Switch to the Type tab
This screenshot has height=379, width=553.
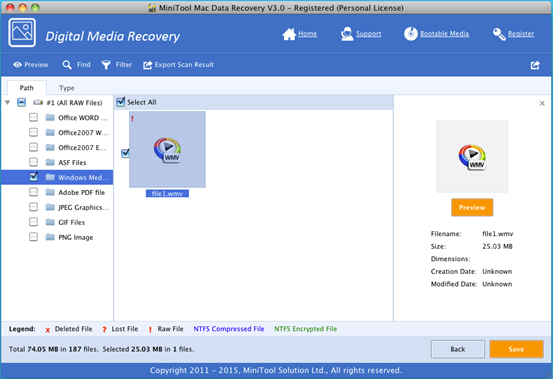(x=67, y=88)
